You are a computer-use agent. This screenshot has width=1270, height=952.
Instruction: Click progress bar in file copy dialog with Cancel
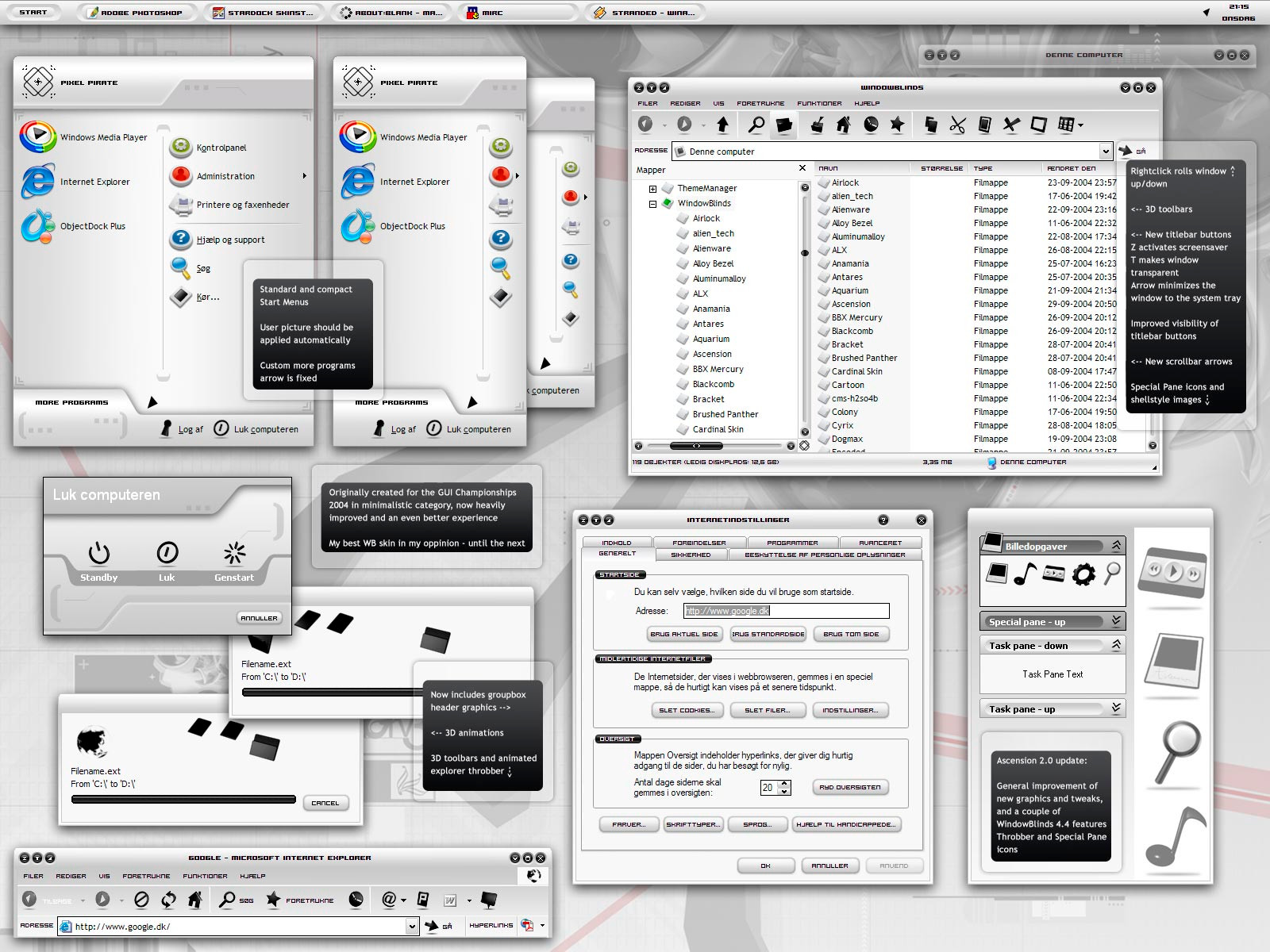(x=183, y=800)
